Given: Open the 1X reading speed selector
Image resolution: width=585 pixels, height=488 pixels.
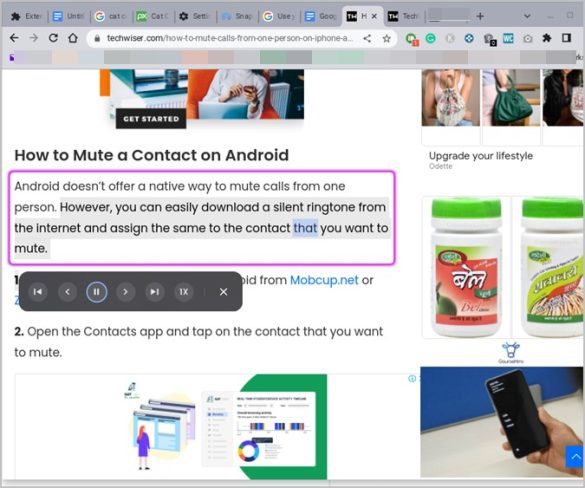Looking at the screenshot, I should 184,292.
